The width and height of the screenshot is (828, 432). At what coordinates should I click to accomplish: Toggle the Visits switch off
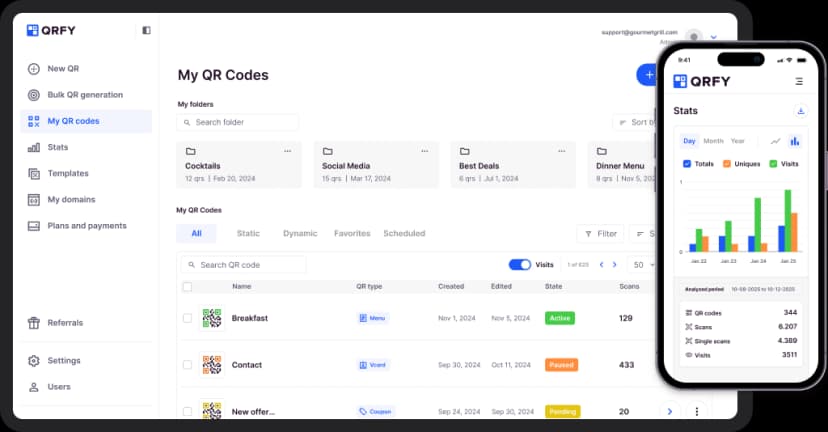(520, 265)
